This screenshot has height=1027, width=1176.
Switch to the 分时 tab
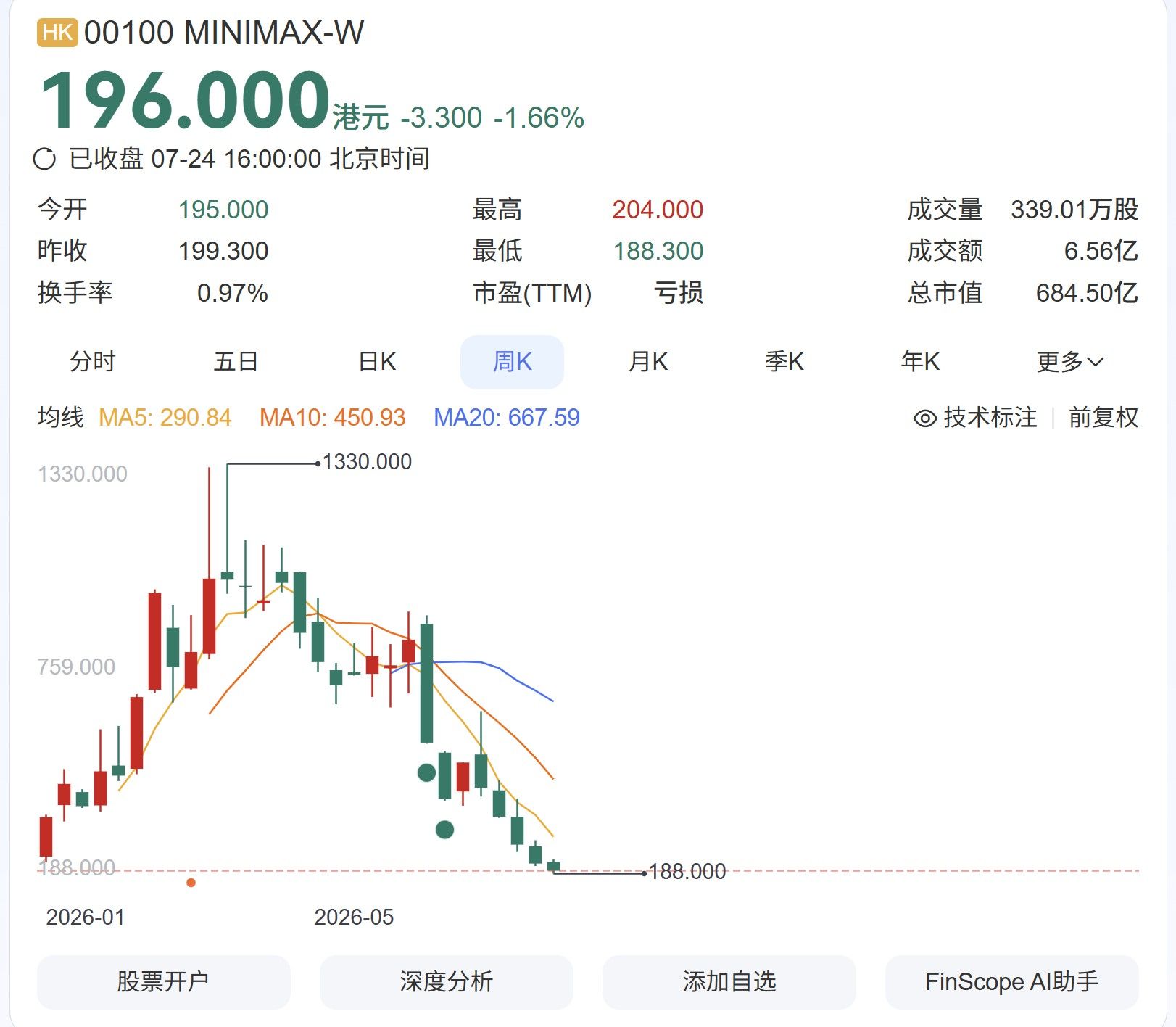(93, 361)
